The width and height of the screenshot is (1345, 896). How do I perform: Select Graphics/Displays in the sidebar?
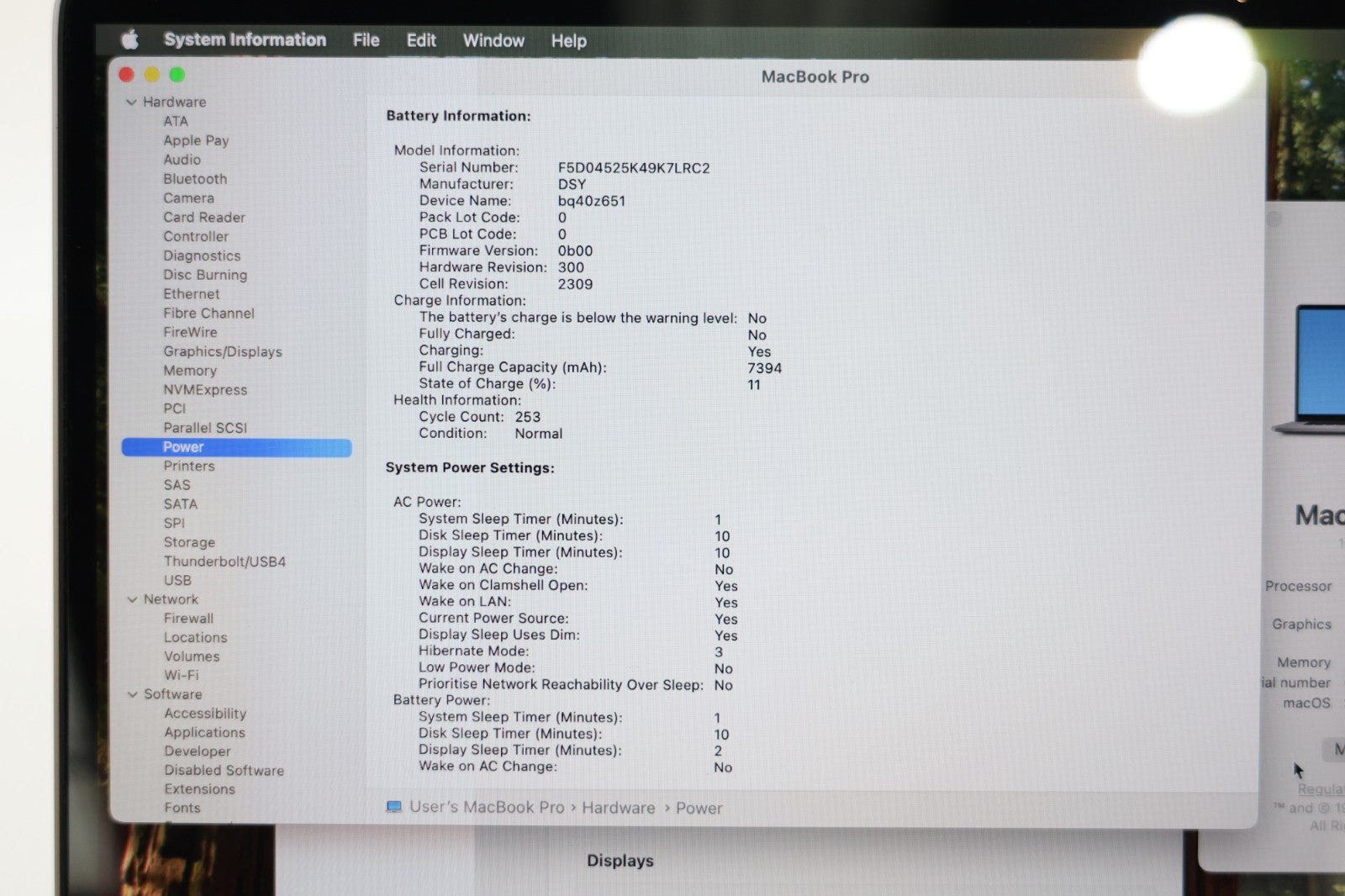pyautogui.click(x=223, y=351)
